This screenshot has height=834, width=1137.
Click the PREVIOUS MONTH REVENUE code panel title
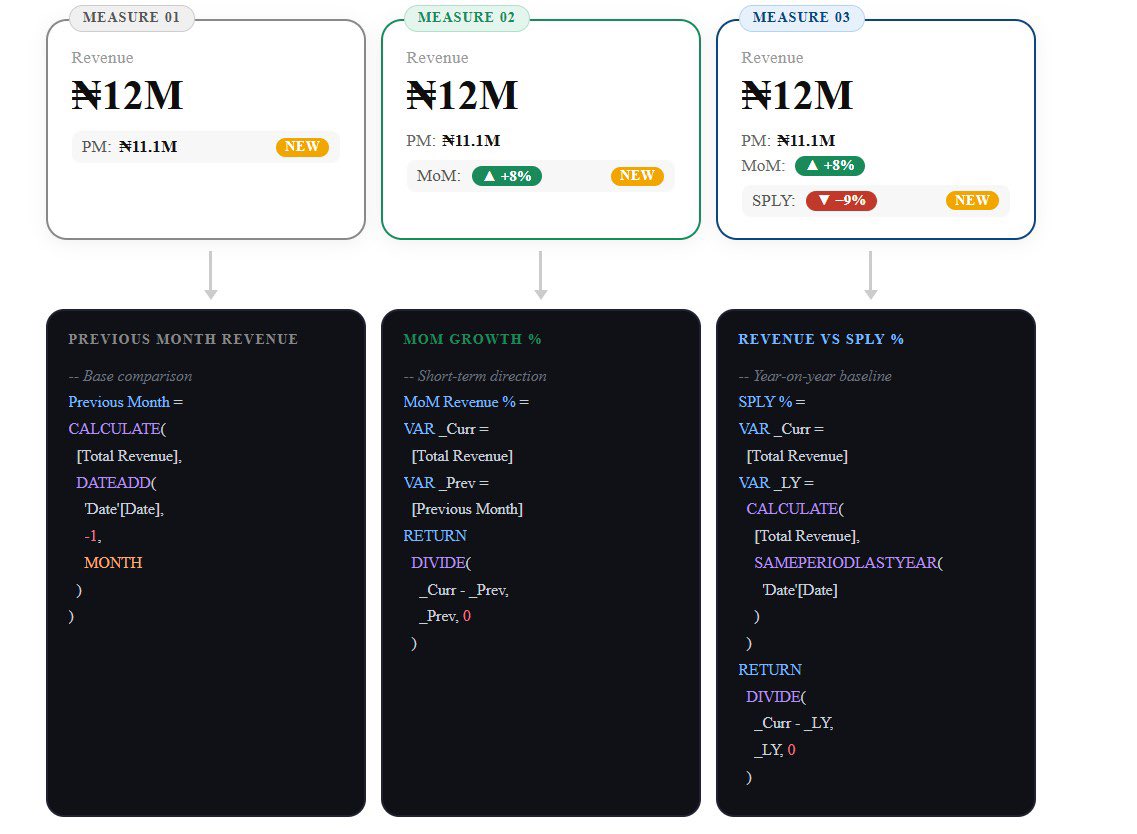pos(183,339)
